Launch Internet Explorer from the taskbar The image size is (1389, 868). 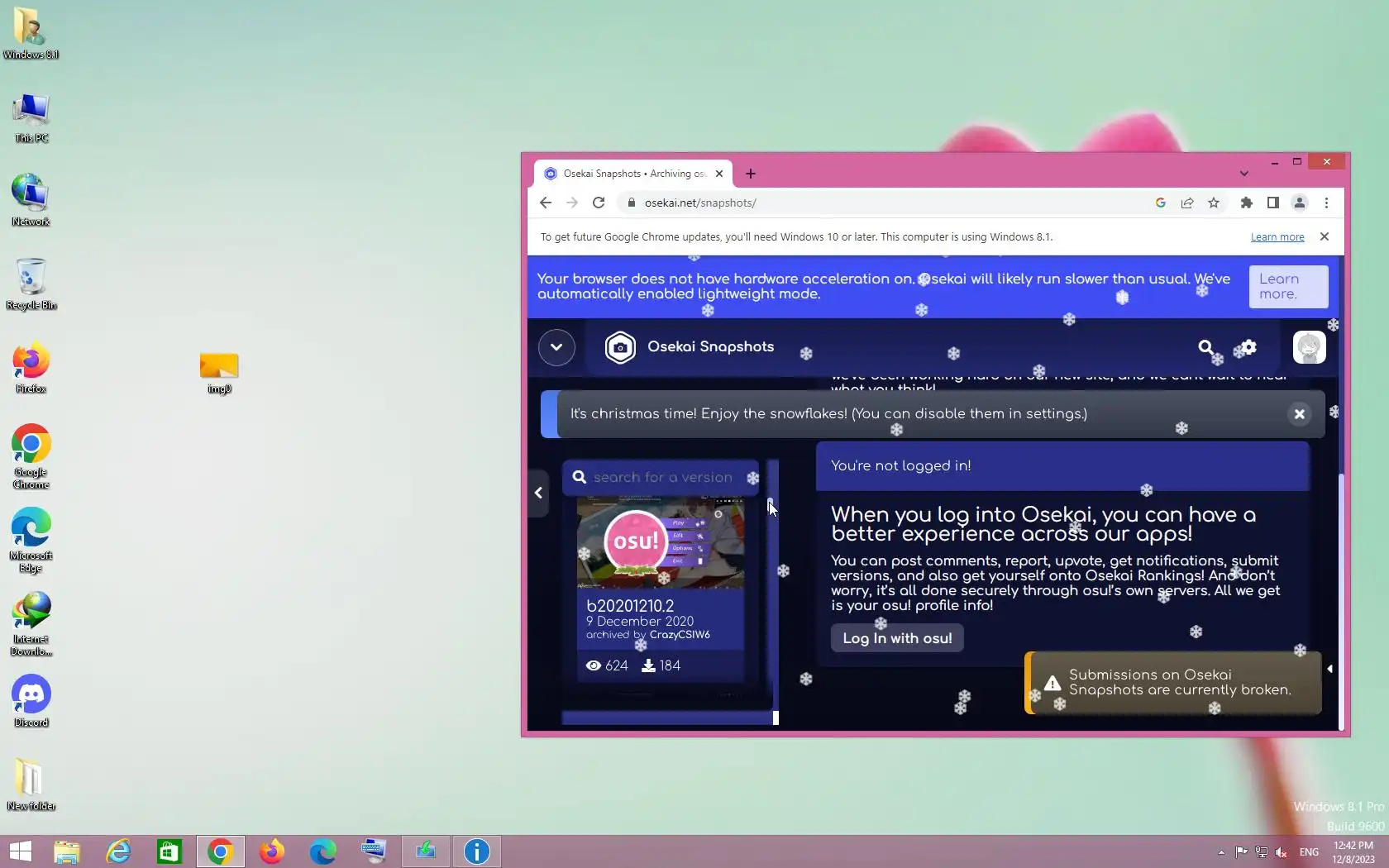pos(118,851)
